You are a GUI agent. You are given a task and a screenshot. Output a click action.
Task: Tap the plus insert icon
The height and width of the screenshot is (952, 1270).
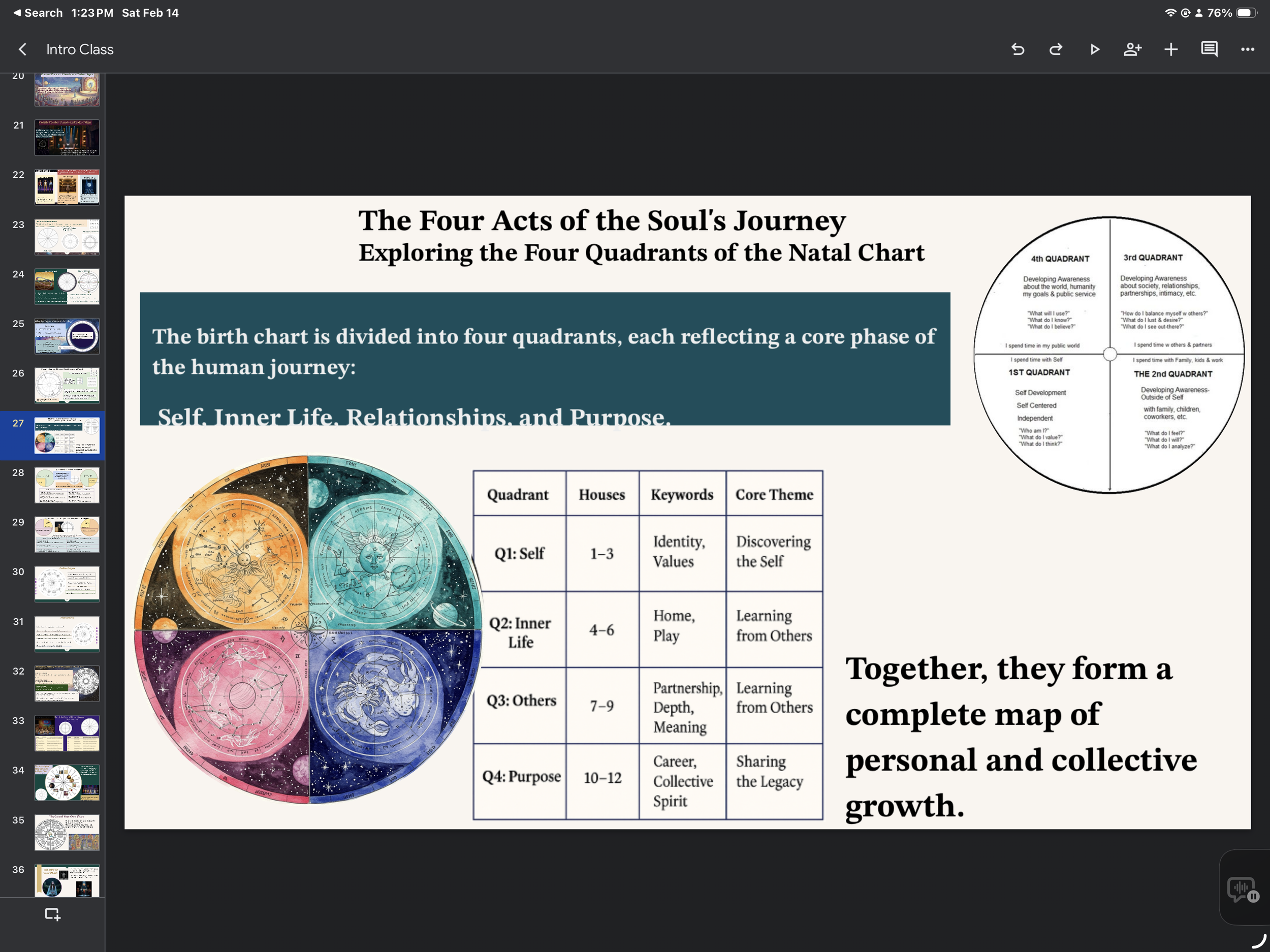point(1170,49)
